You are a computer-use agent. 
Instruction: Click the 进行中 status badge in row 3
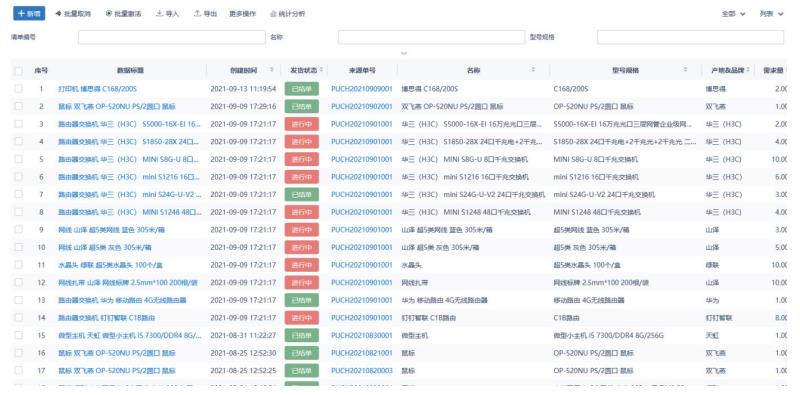click(x=302, y=124)
